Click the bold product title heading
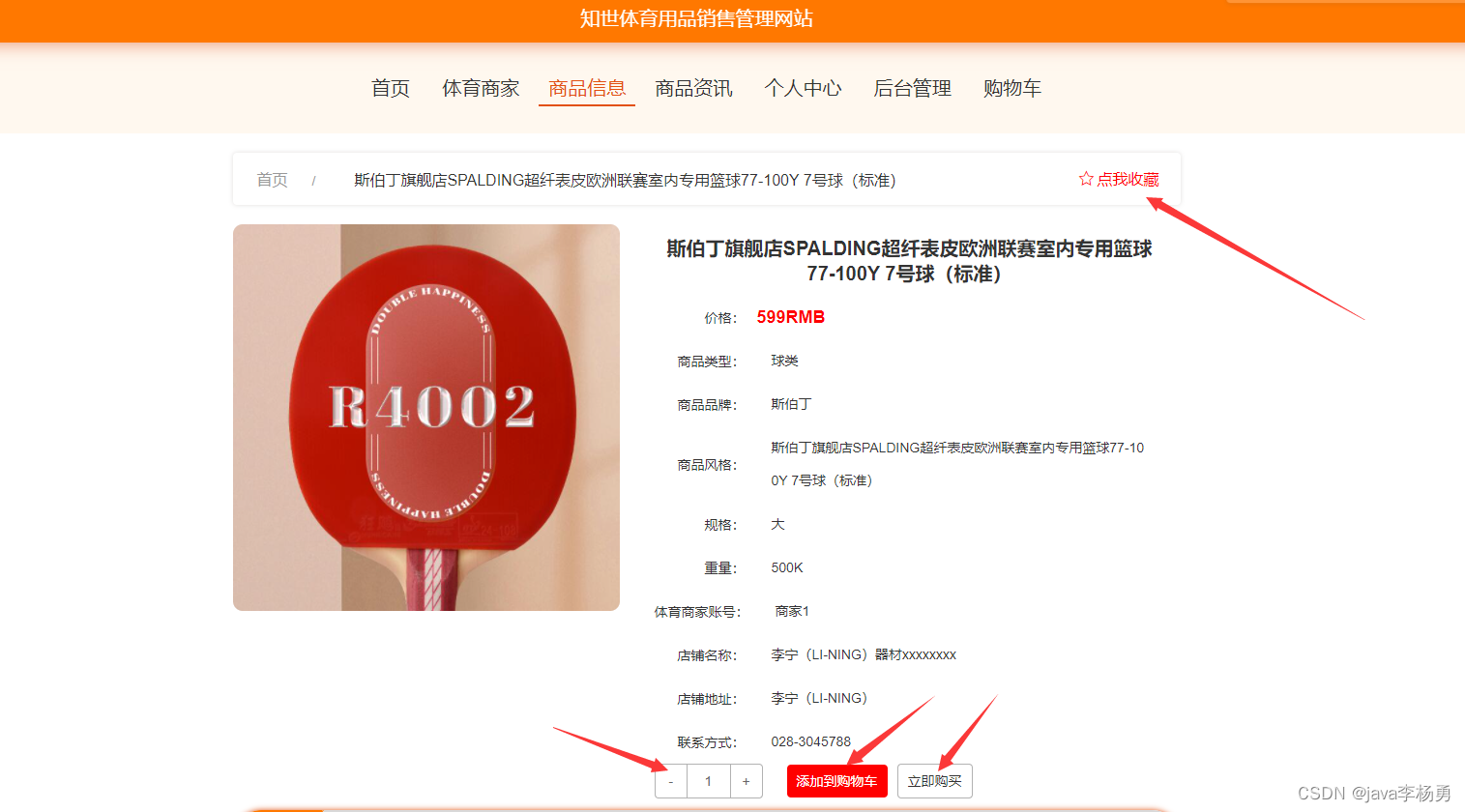Image resolution: width=1465 pixels, height=812 pixels. [x=909, y=261]
